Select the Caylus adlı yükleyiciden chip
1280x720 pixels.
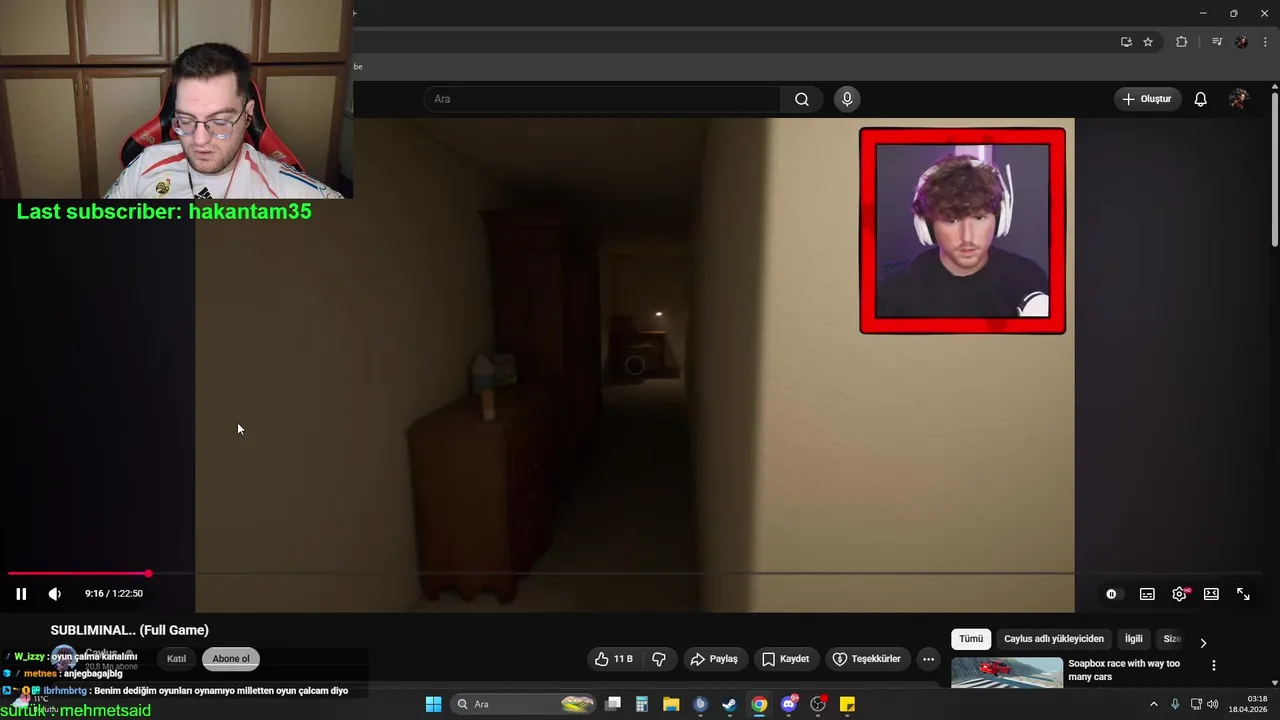(x=1054, y=639)
